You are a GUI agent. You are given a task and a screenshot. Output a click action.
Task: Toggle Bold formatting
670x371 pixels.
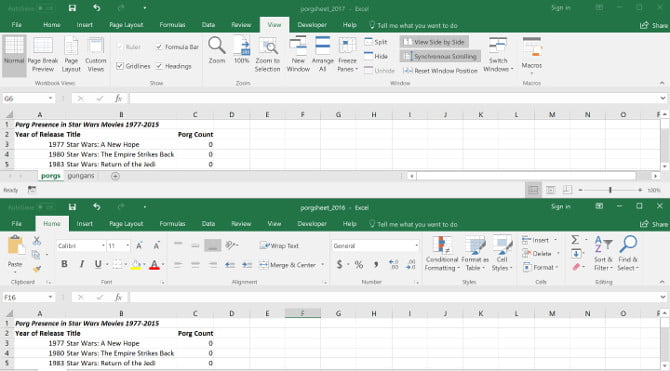pyautogui.click(x=64, y=264)
